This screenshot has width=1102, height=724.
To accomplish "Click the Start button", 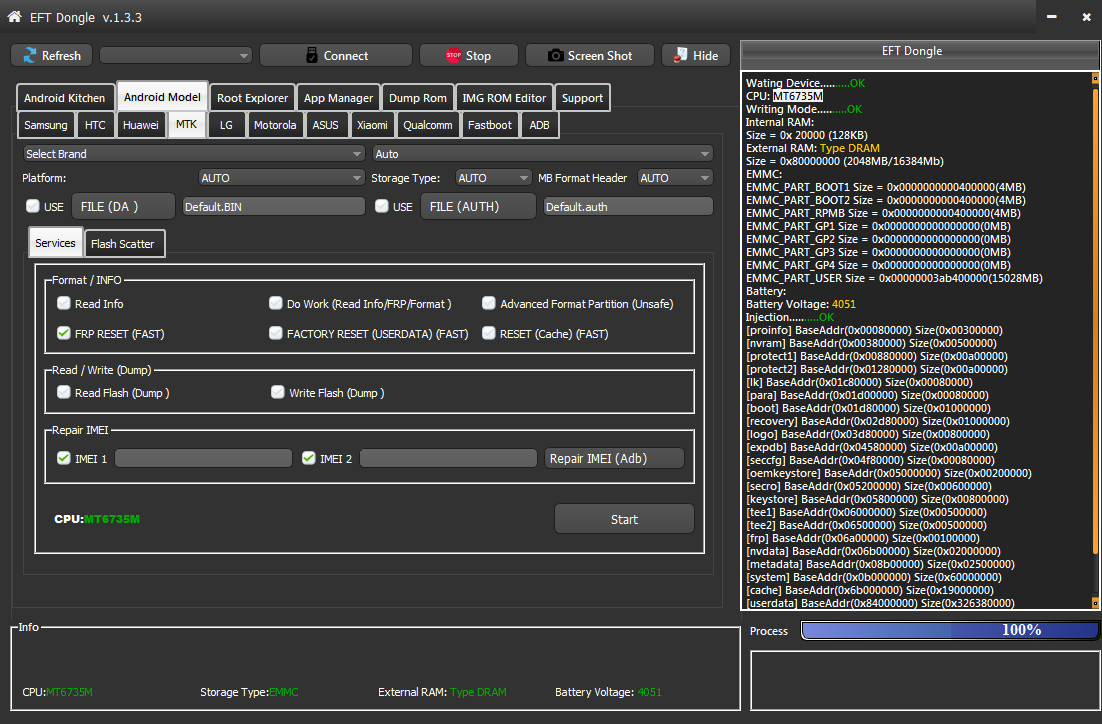I will [x=624, y=519].
